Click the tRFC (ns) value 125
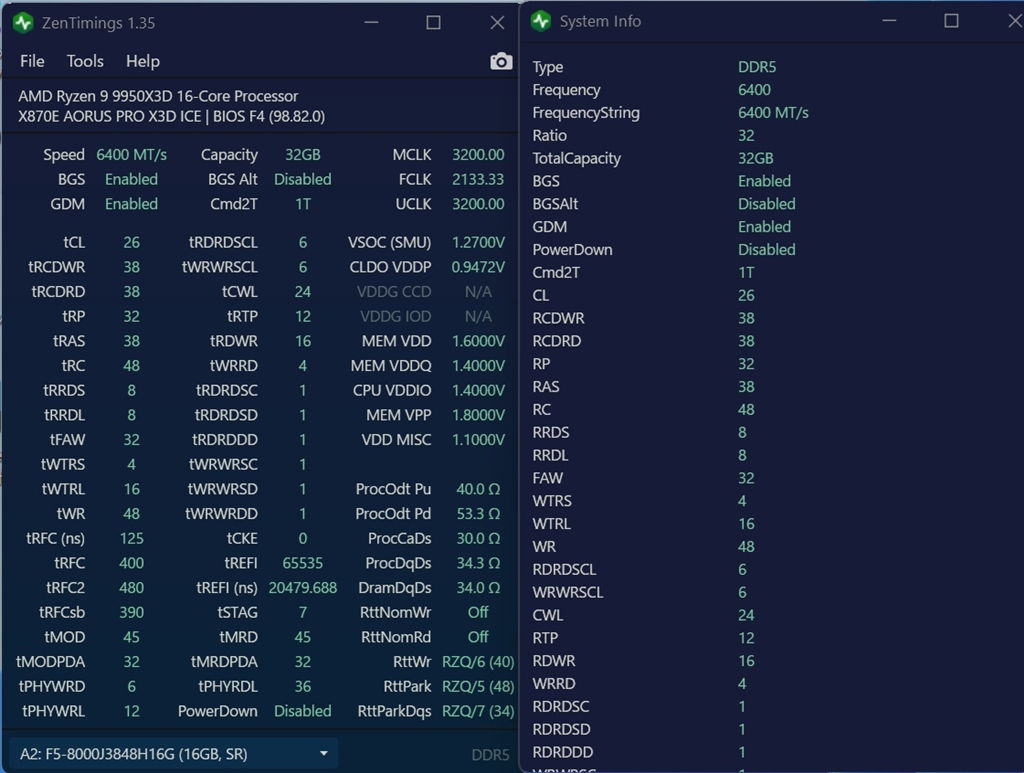Screen dimensions: 1024x773 pos(131,539)
